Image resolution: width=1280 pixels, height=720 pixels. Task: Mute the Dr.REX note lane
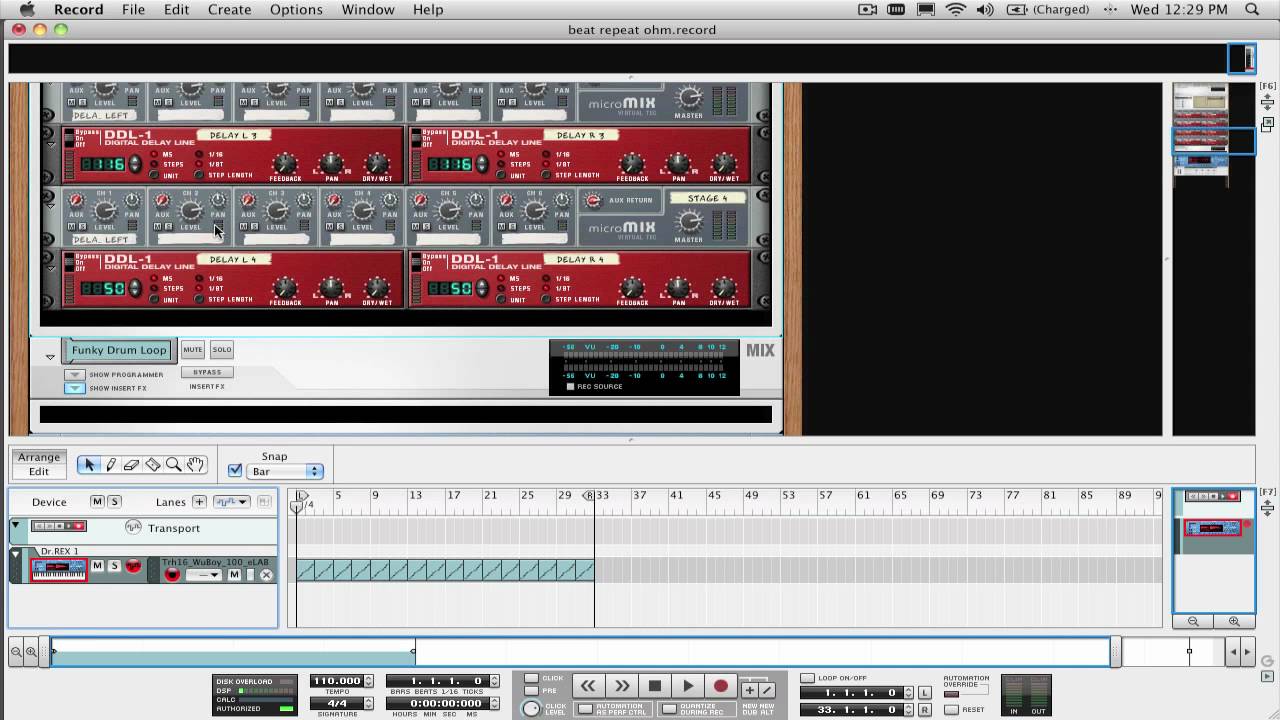point(234,575)
